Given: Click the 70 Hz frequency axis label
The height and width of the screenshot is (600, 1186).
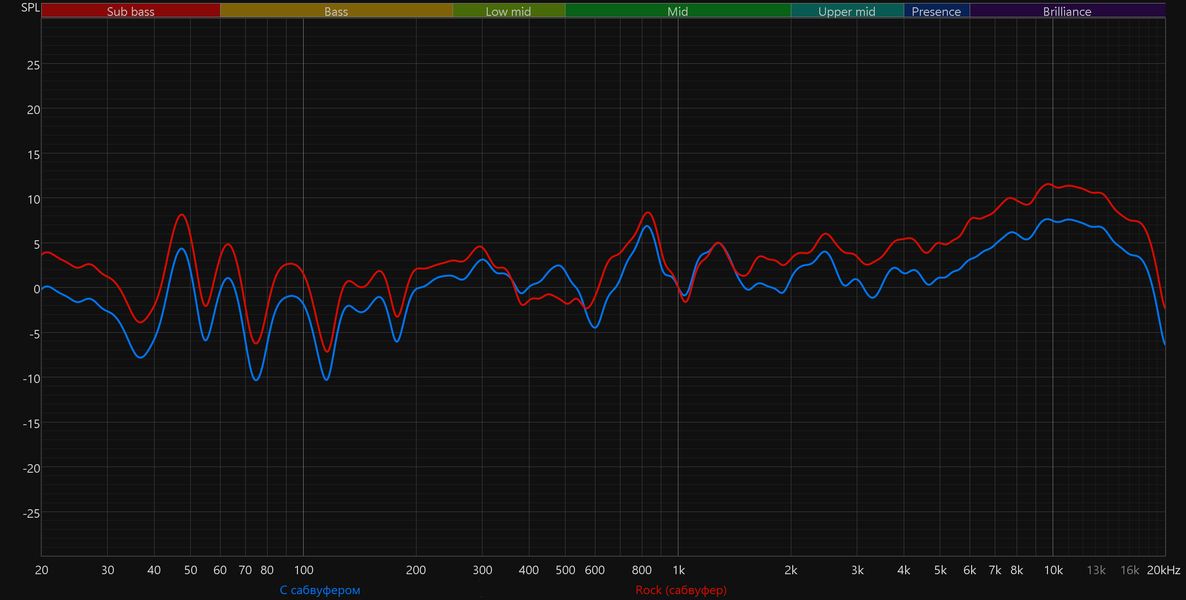Looking at the screenshot, I should click(245, 570).
